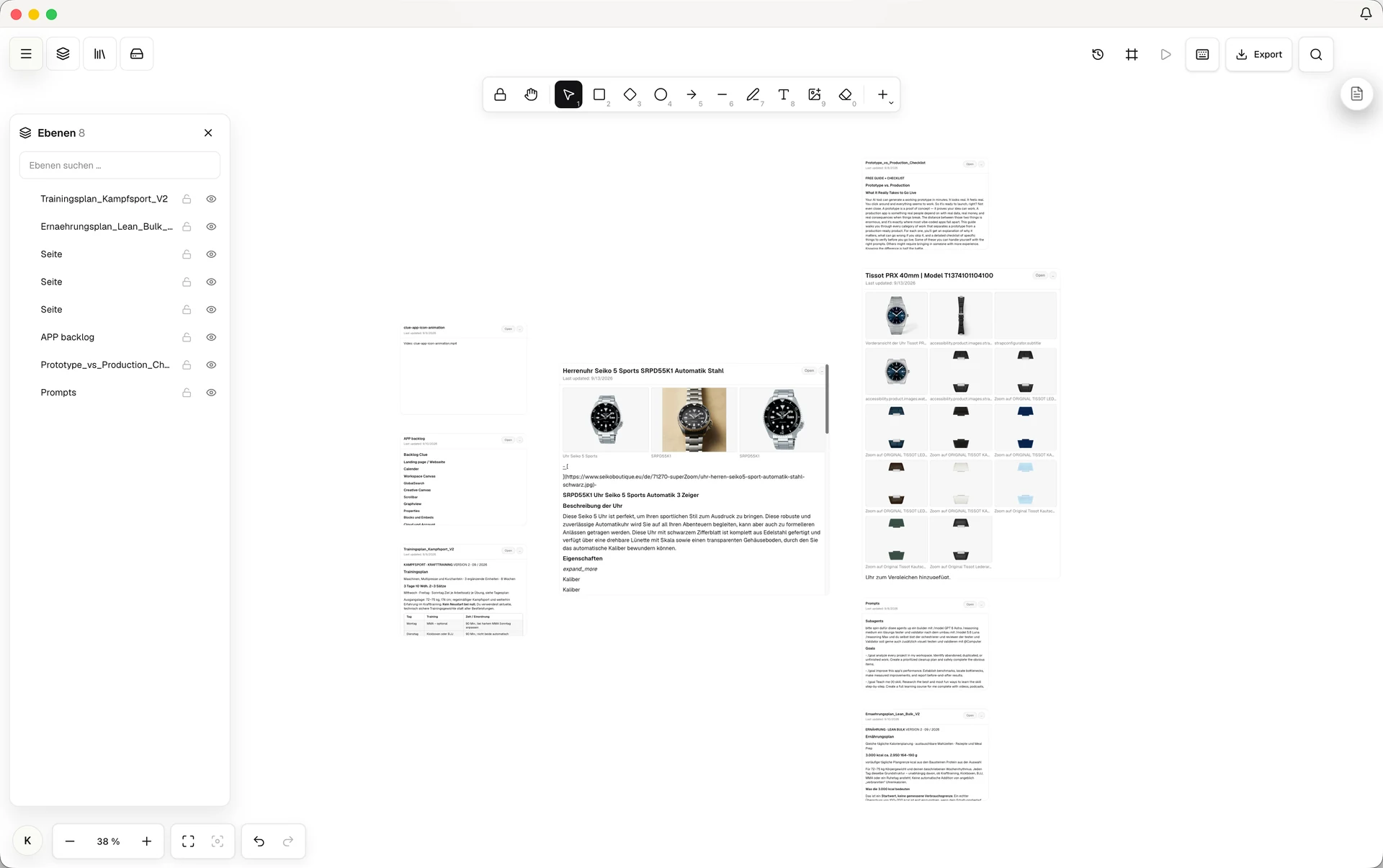This screenshot has width=1383, height=868.
Task: Click the seikoboutique image URL text
Action: point(684,480)
